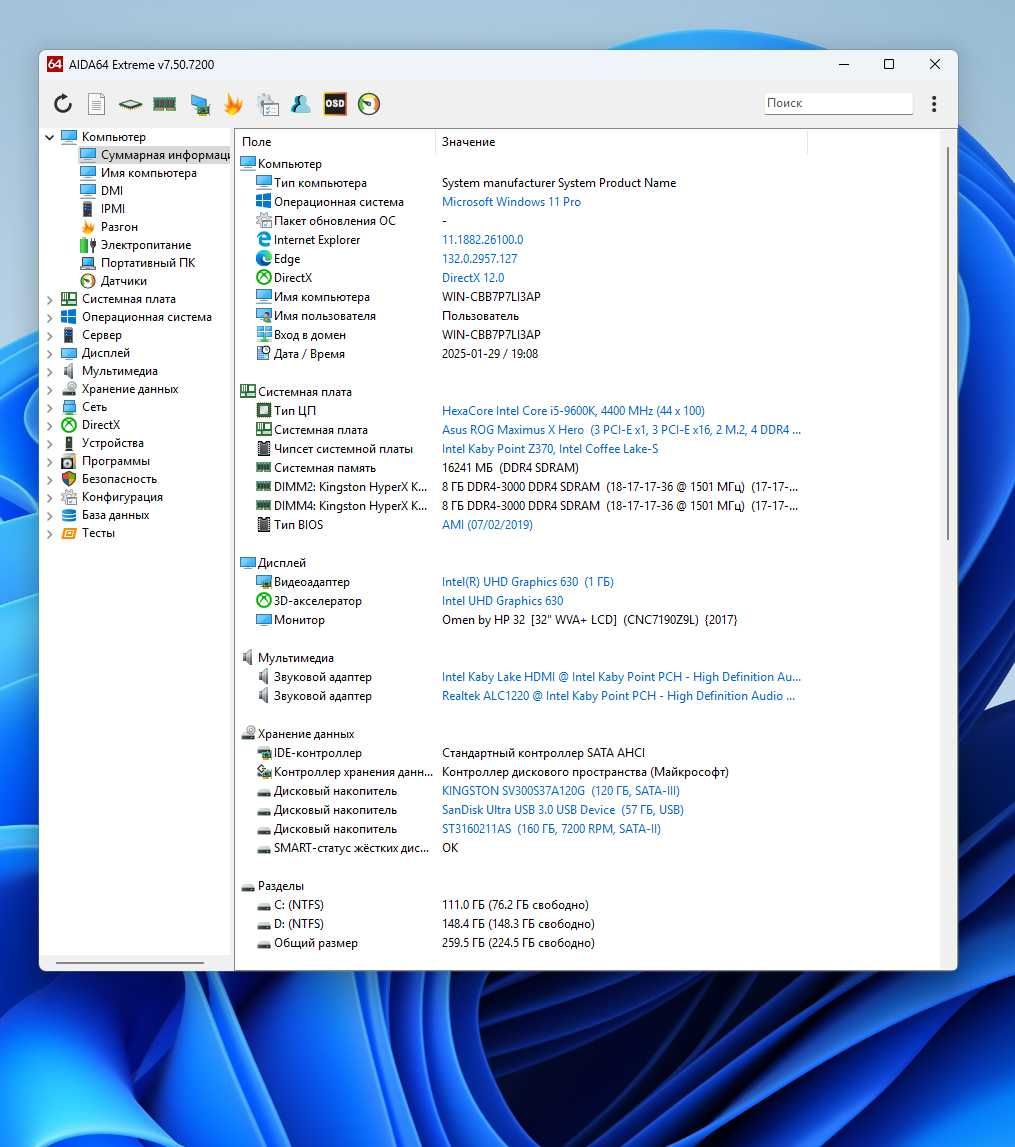The height and width of the screenshot is (1147, 1015).
Task: Click the network computer toolbar icon
Action: (200, 104)
